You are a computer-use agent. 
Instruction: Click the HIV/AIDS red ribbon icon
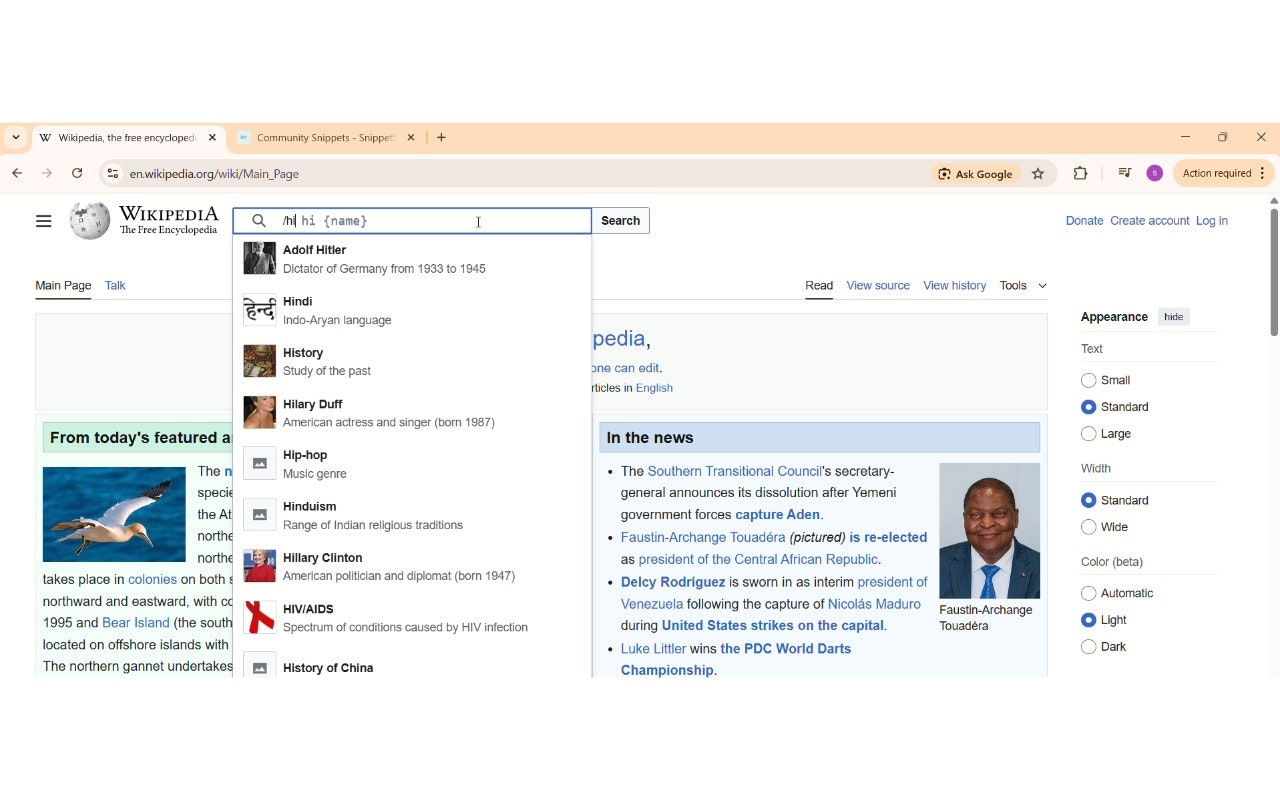pos(260,617)
